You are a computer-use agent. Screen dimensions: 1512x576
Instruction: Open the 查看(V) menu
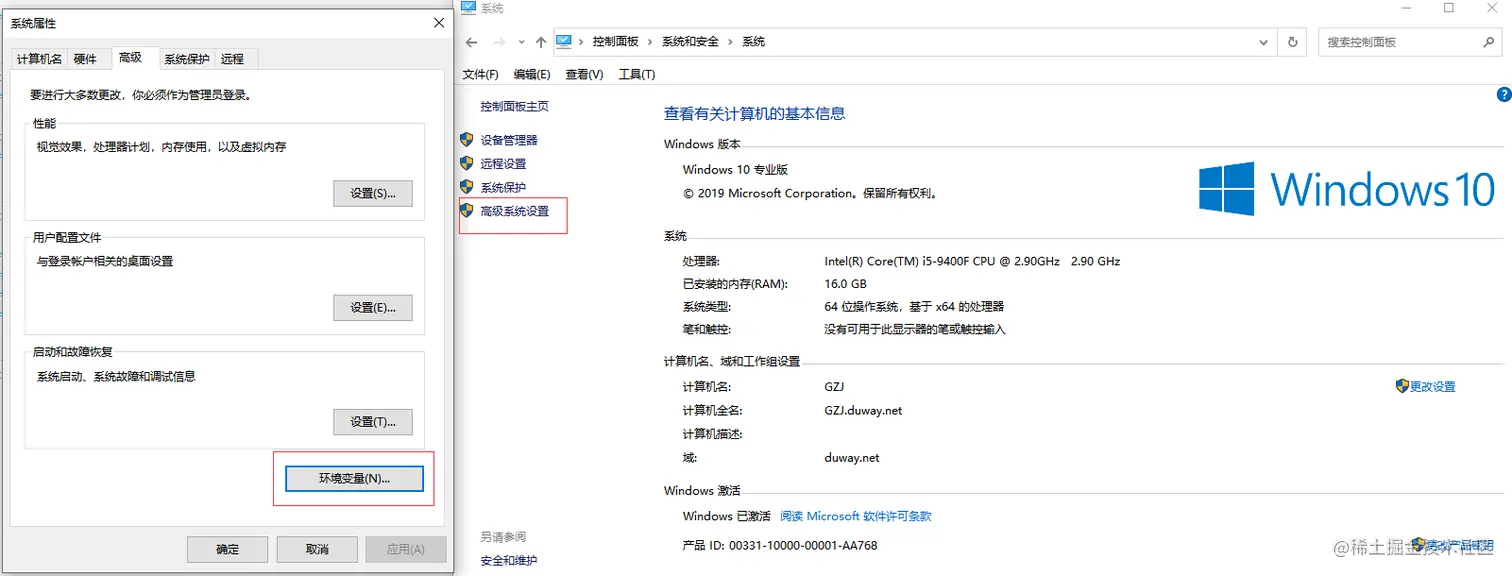click(x=584, y=75)
